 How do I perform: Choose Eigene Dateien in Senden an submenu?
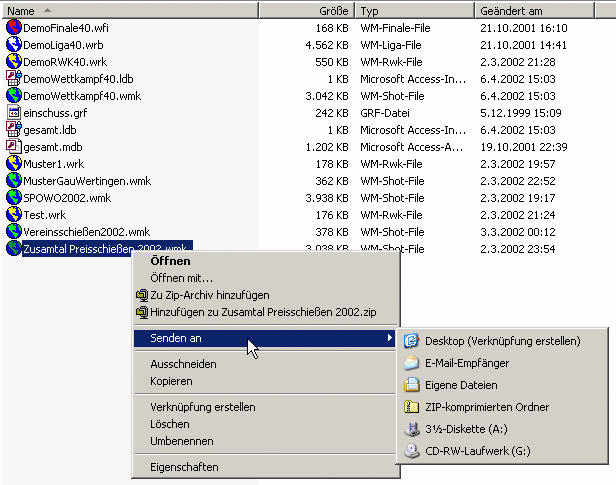tap(461, 385)
